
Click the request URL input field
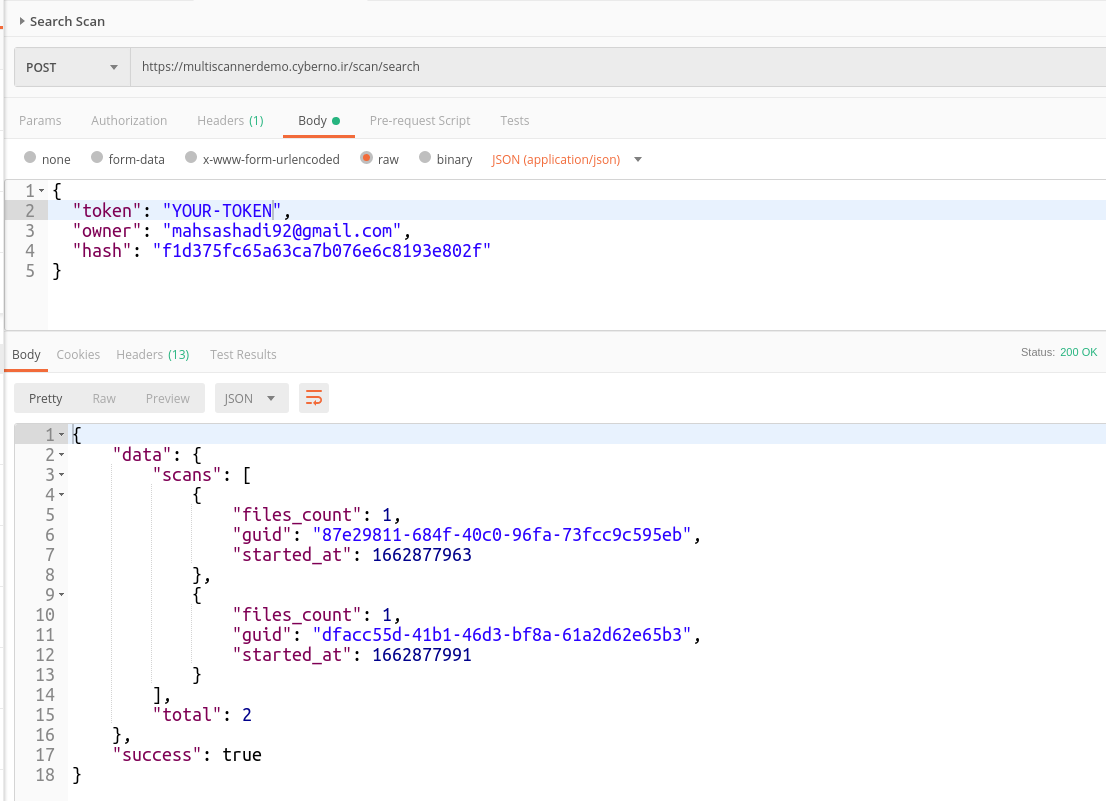(600, 67)
